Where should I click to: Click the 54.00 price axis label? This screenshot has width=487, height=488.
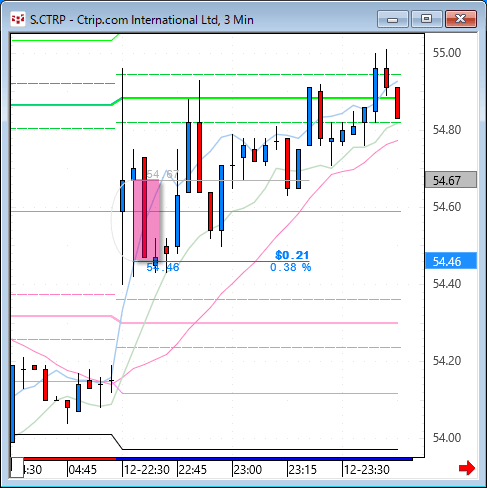click(447, 438)
